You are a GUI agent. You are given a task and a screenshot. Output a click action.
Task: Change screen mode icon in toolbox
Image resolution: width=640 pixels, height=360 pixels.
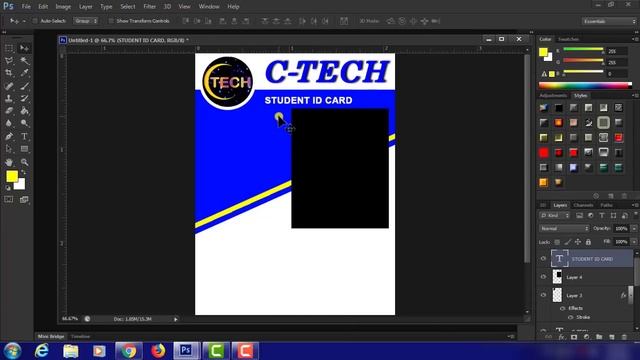(x=24, y=200)
